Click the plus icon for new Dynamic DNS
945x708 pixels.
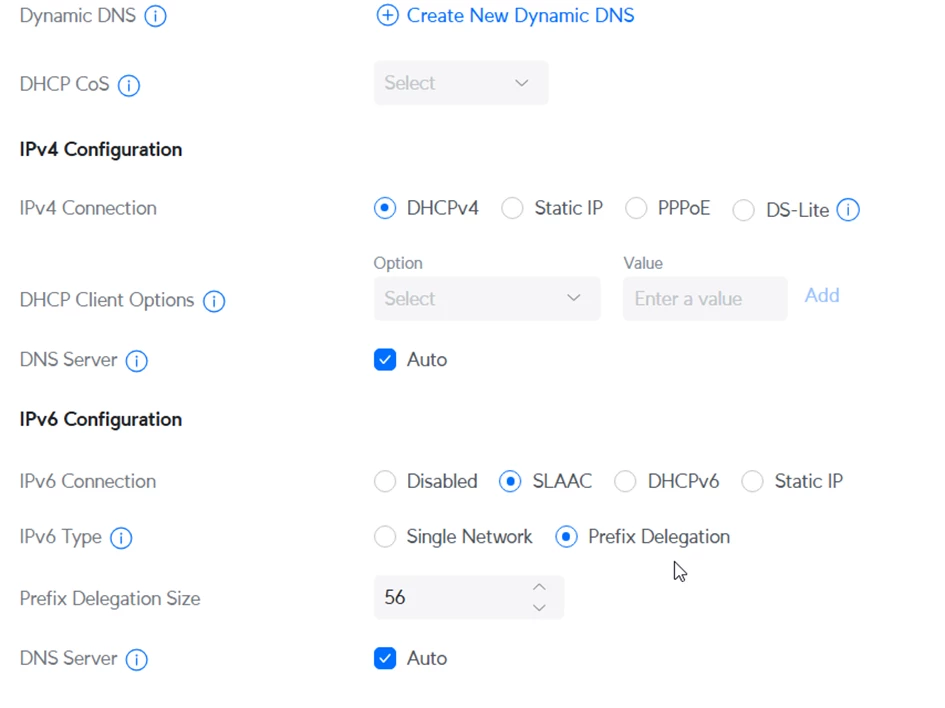[x=387, y=16]
